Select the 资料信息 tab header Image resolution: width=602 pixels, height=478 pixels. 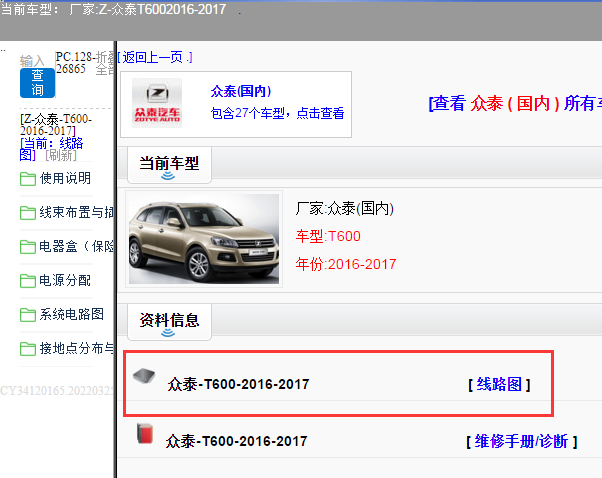[169, 322]
